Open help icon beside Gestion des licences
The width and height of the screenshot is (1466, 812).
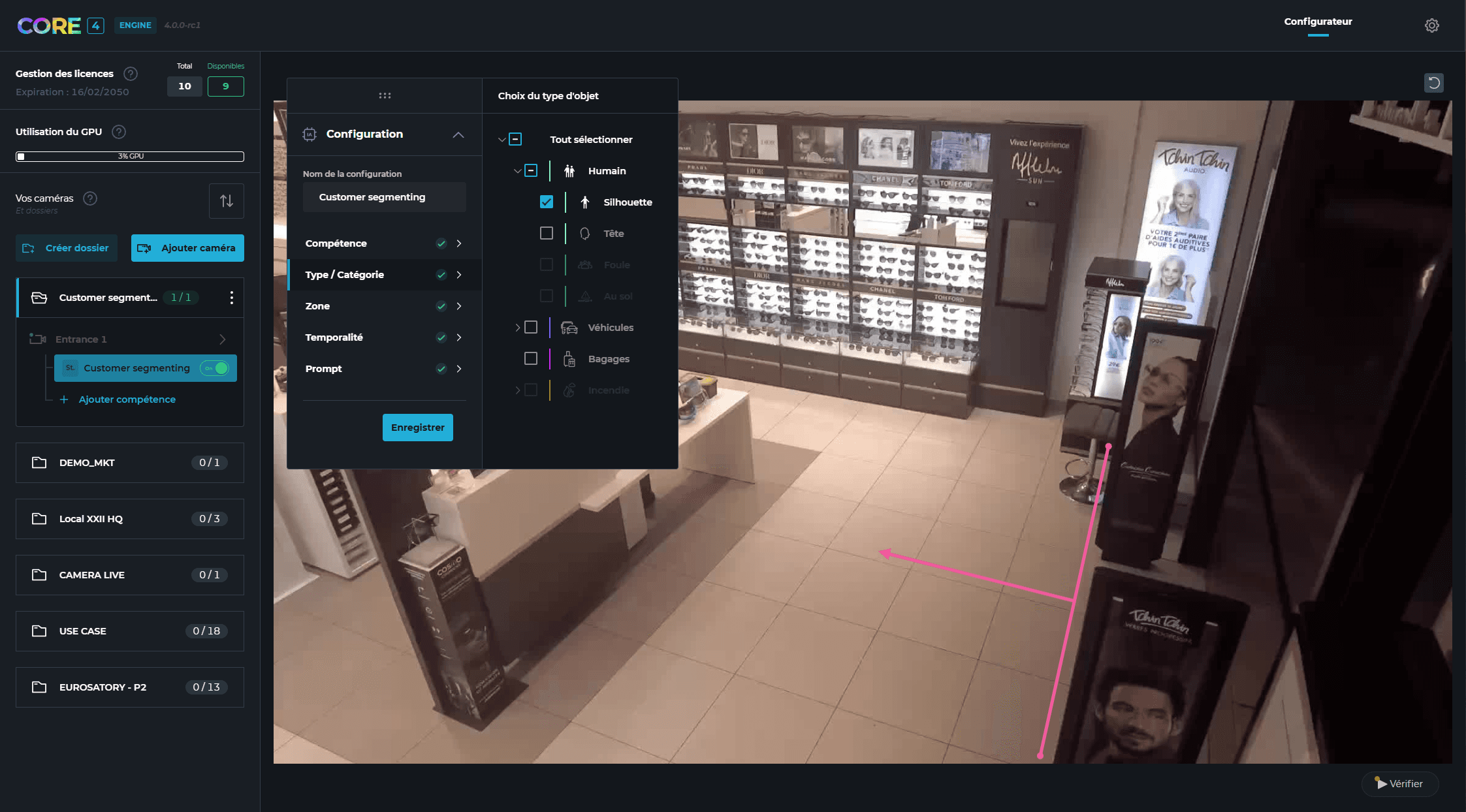pos(131,74)
